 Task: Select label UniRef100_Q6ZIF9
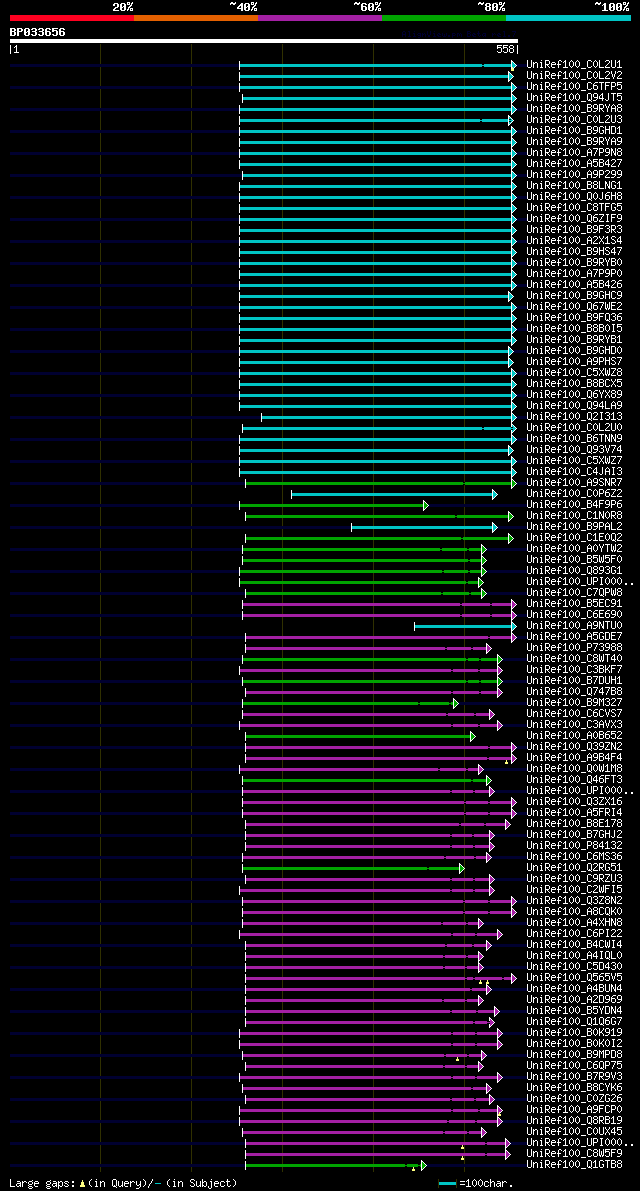(x=574, y=220)
